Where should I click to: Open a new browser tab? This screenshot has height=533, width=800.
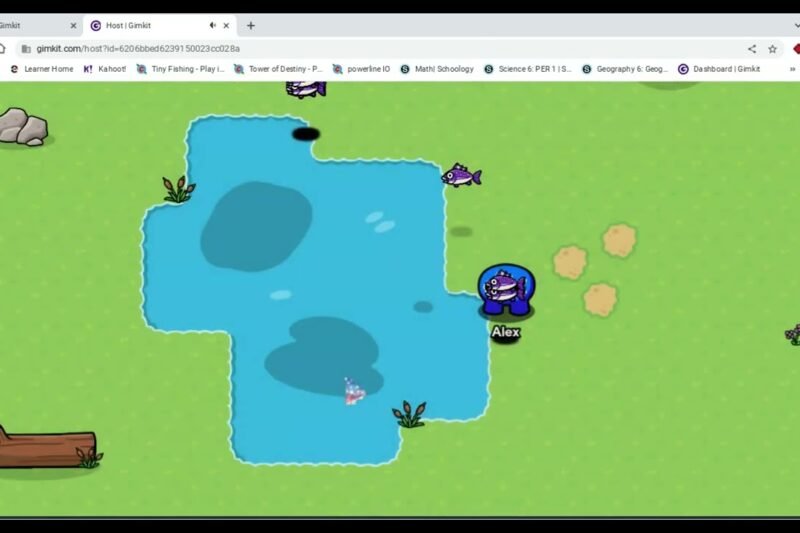(251, 26)
